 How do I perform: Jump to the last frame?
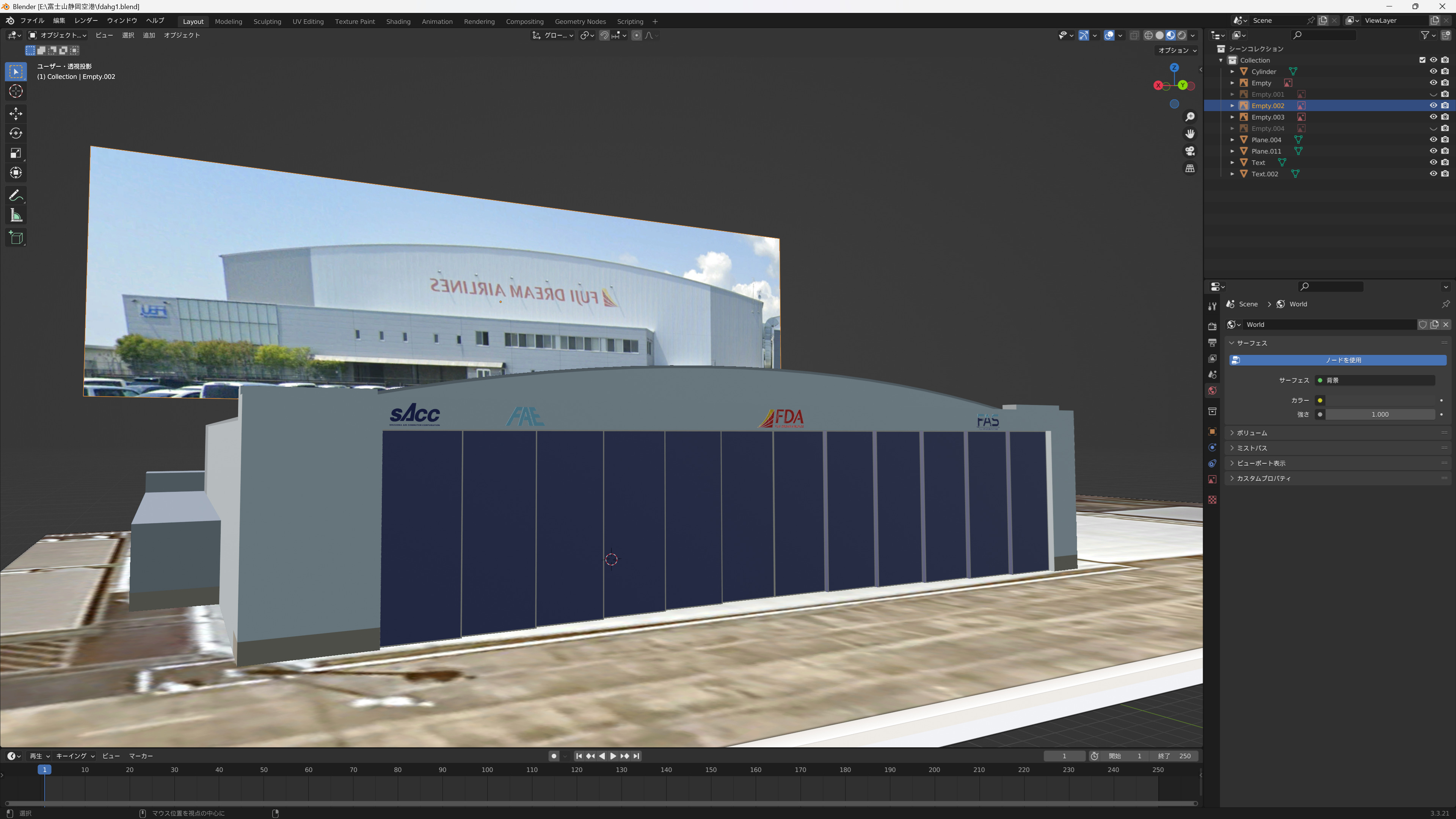(x=637, y=756)
